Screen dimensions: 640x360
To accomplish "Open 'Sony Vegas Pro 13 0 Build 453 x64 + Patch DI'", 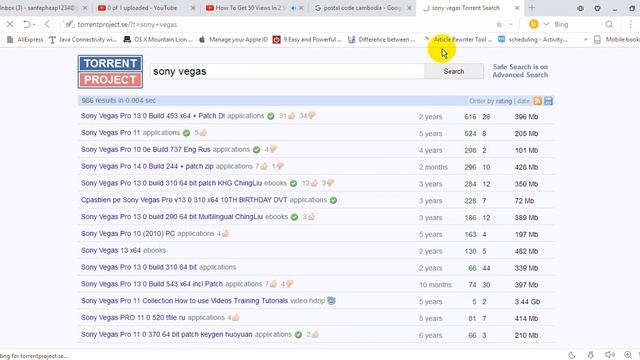I will click(x=153, y=116).
